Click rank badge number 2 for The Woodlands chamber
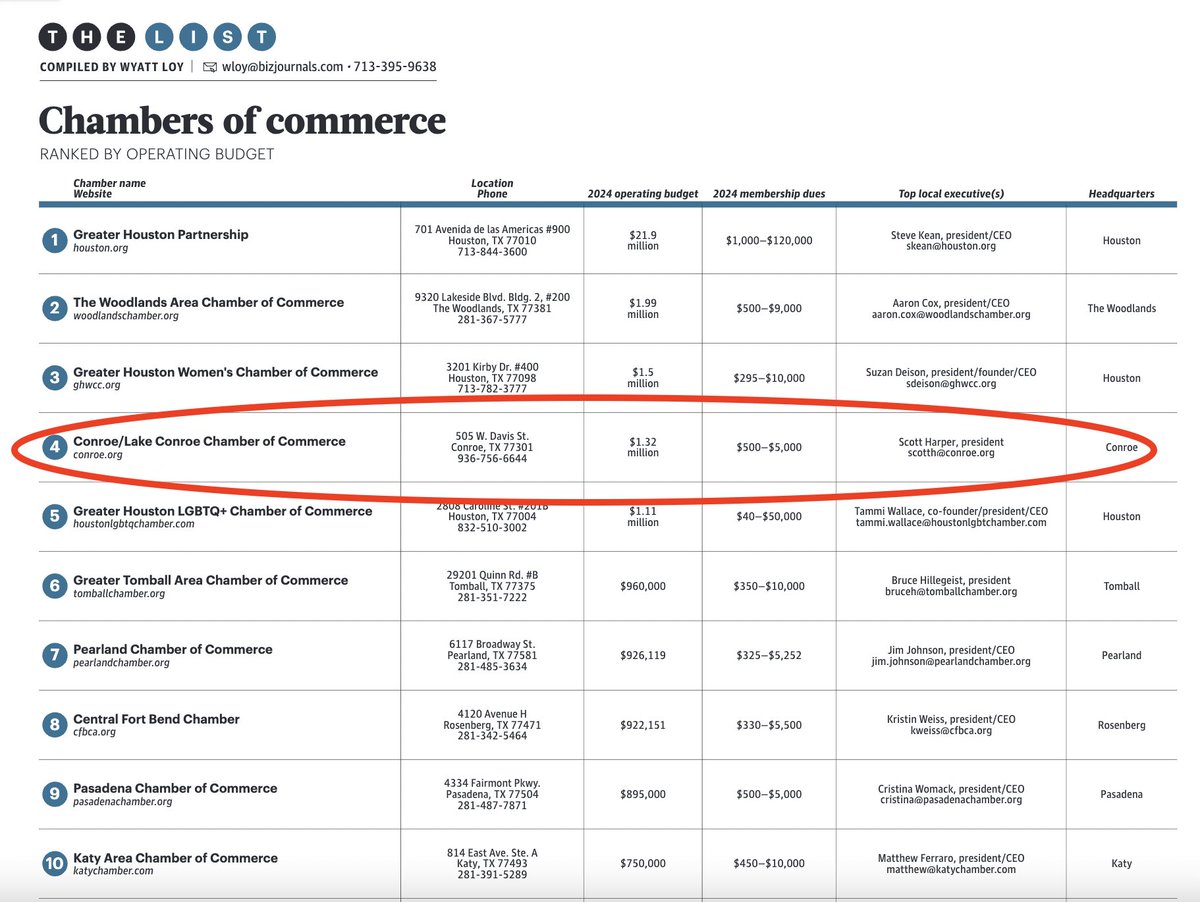The image size is (1200, 902). 54,308
